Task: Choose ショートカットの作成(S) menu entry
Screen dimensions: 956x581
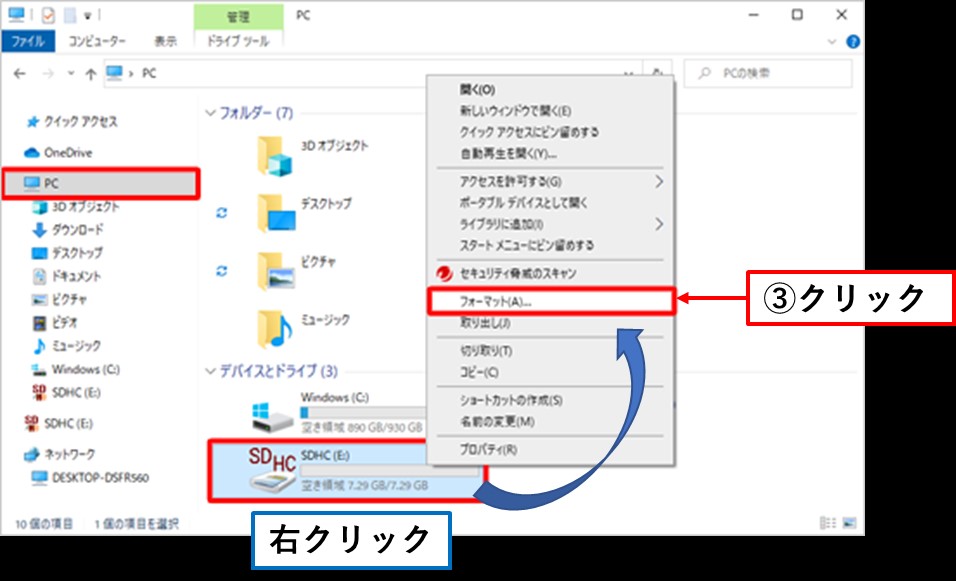Action: (511, 401)
